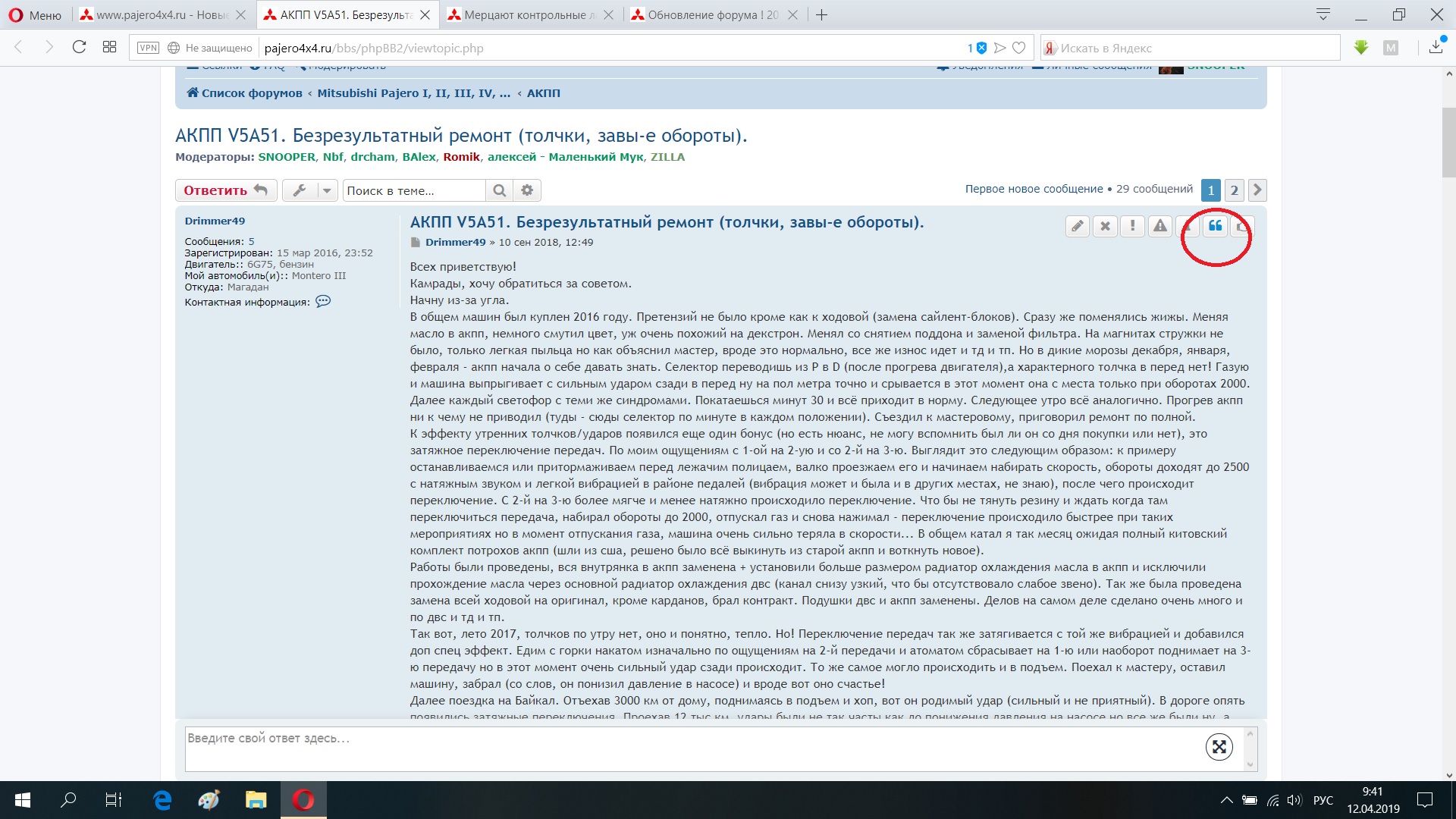1456x819 pixels.
Task: Open the АКПП breadcrumb link
Action: [x=543, y=93]
